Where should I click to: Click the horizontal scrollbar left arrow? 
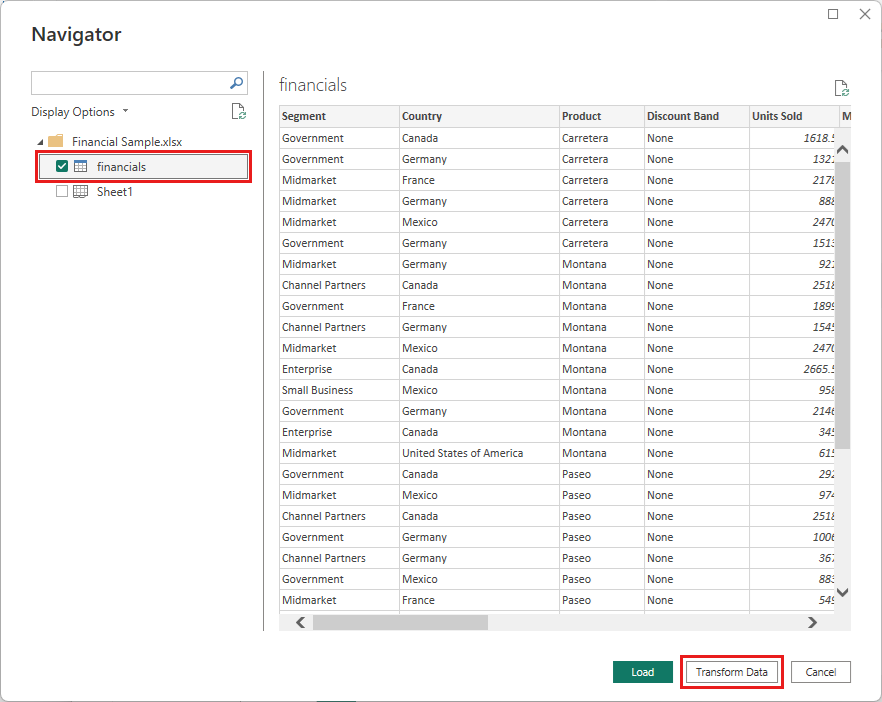tap(300, 622)
